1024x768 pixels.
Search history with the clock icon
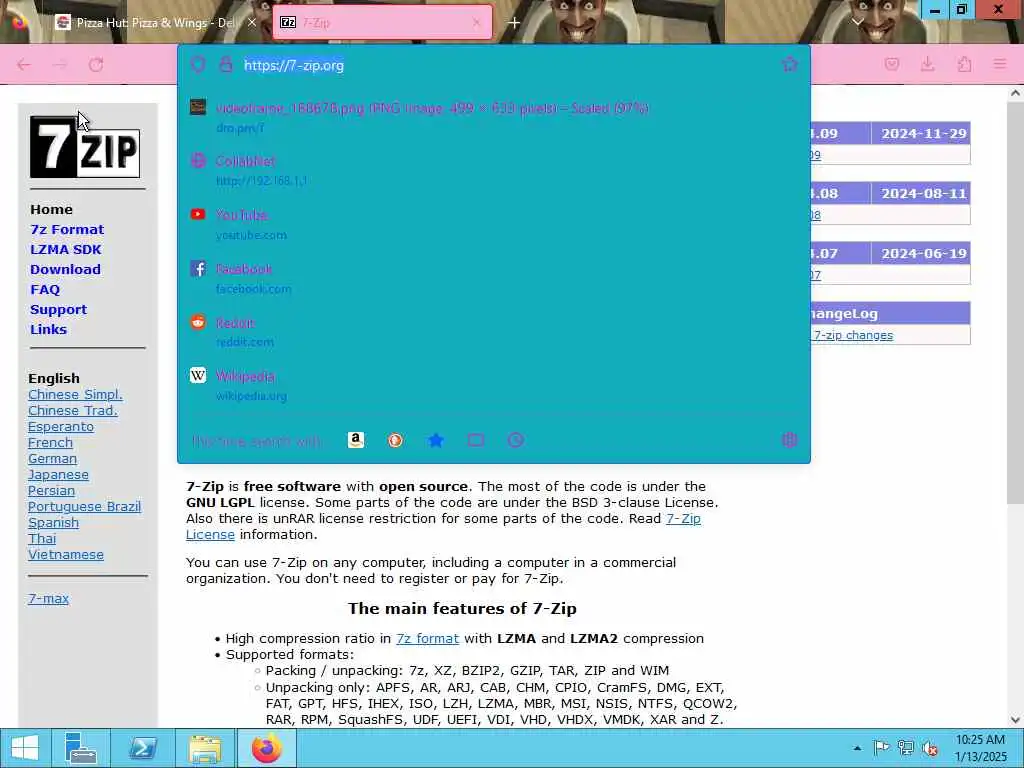click(x=516, y=440)
